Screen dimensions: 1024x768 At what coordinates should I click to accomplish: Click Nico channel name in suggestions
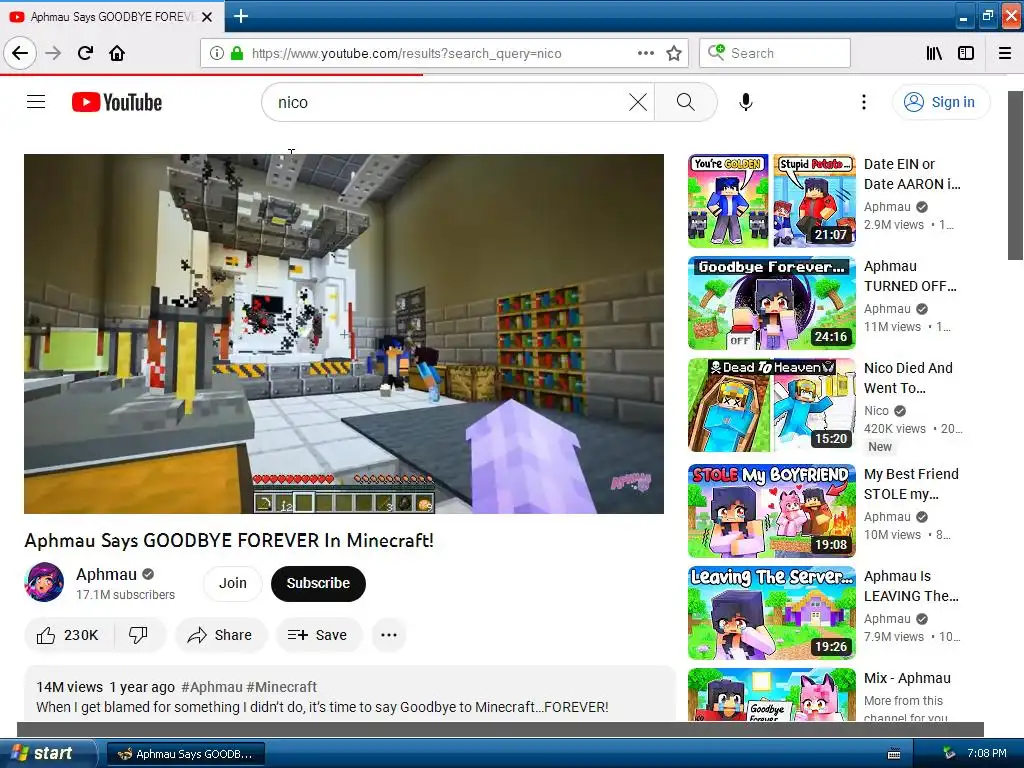(x=876, y=410)
